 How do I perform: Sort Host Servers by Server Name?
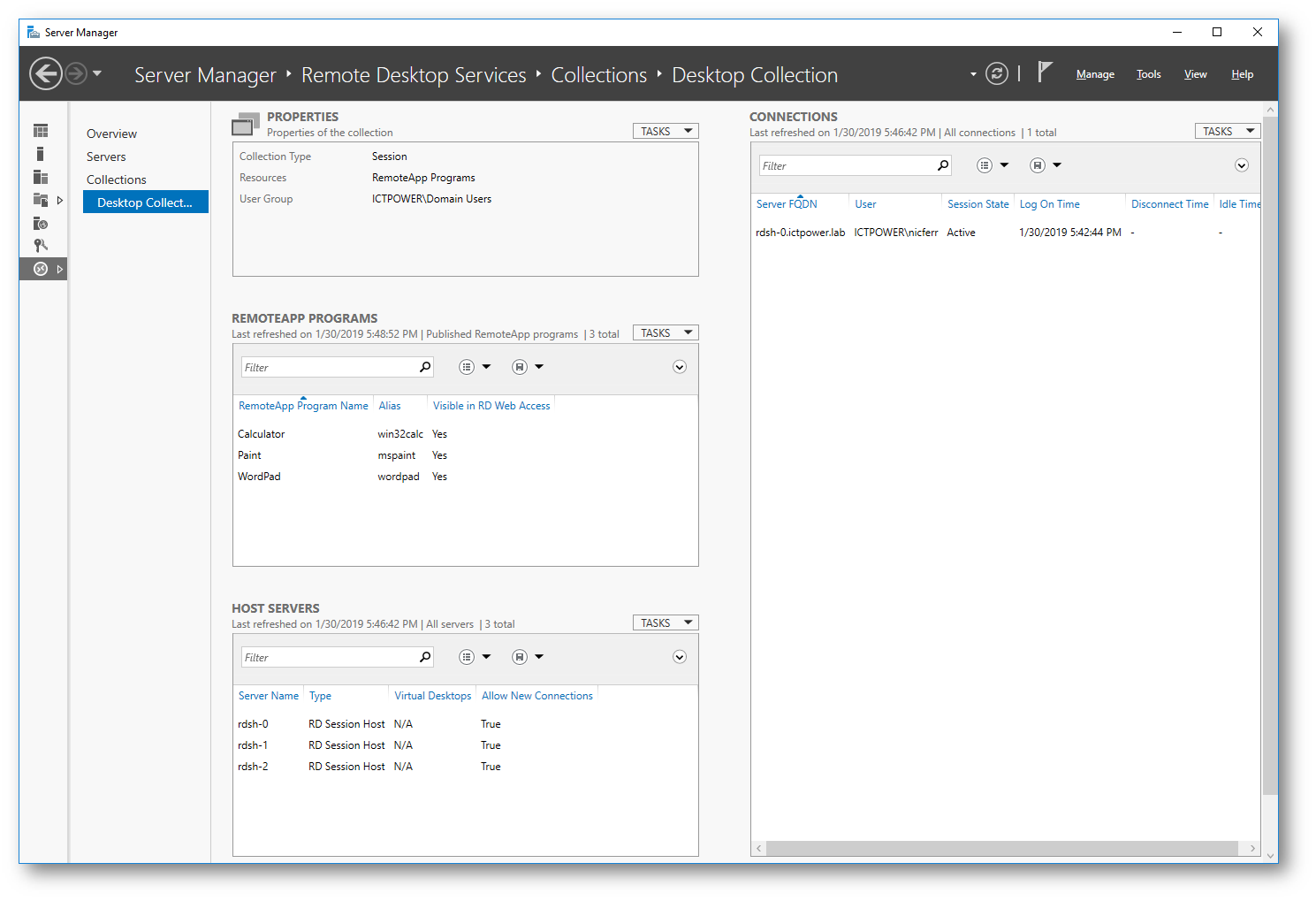[269, 696]
